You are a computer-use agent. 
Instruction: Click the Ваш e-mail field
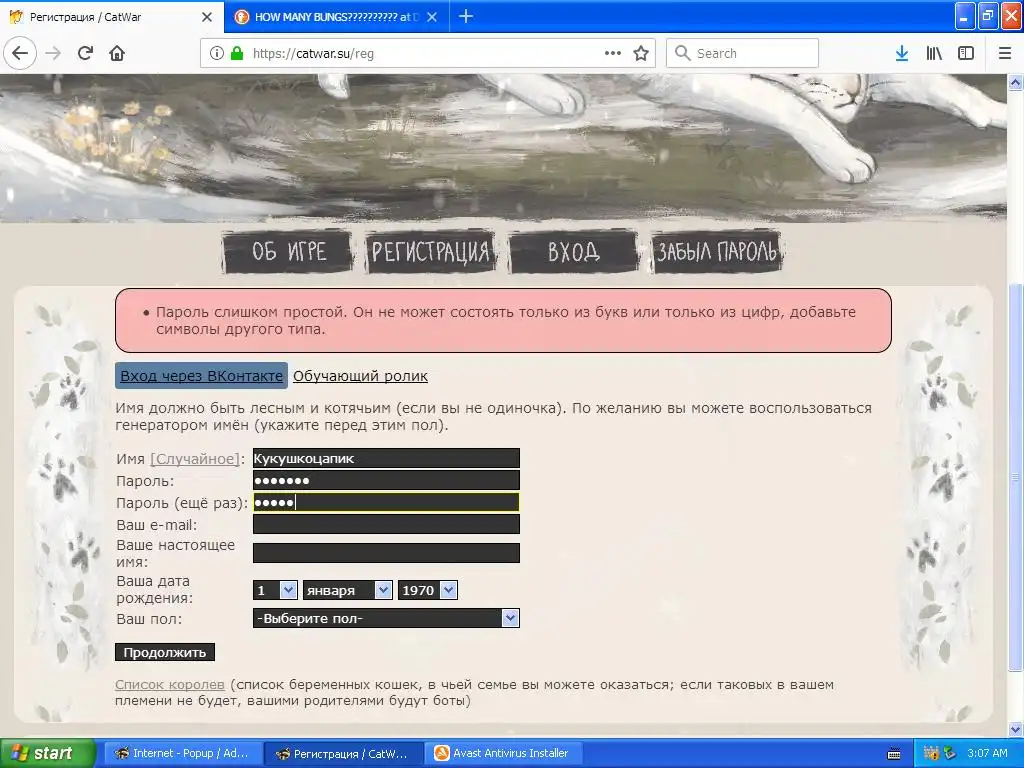(386, 524)
